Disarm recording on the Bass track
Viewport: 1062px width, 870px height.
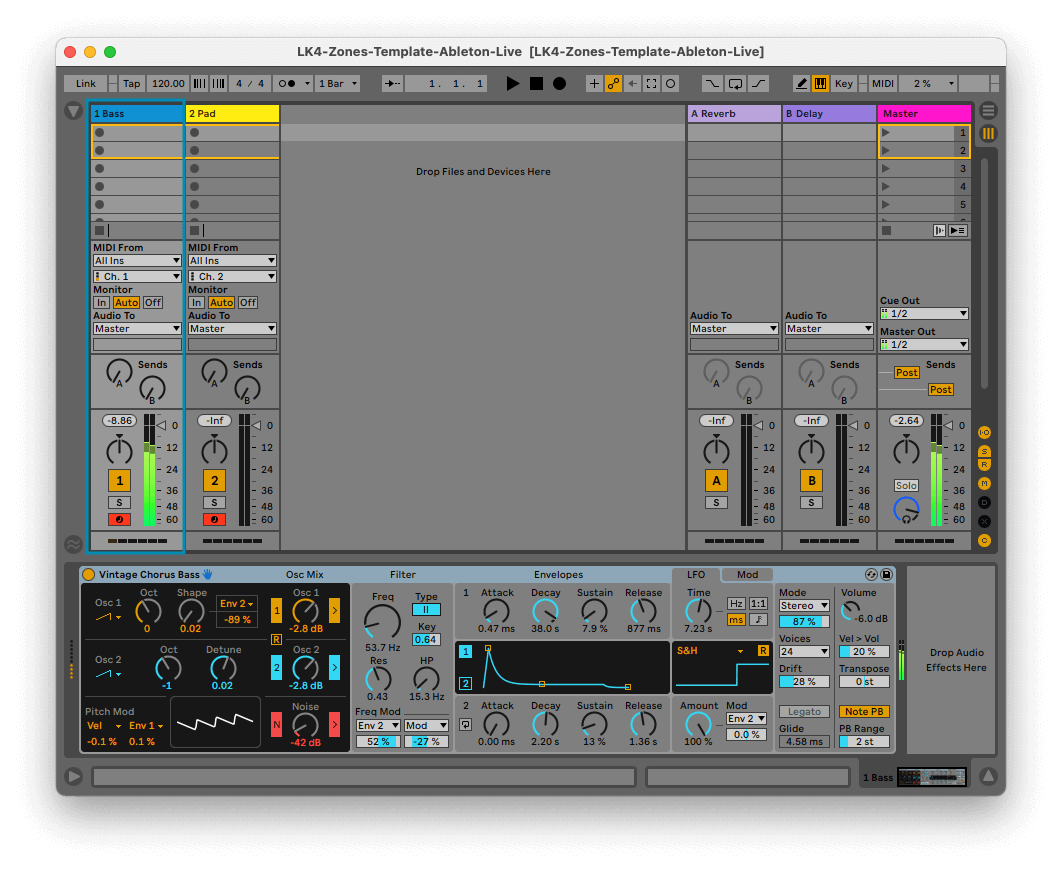(119, 519)
